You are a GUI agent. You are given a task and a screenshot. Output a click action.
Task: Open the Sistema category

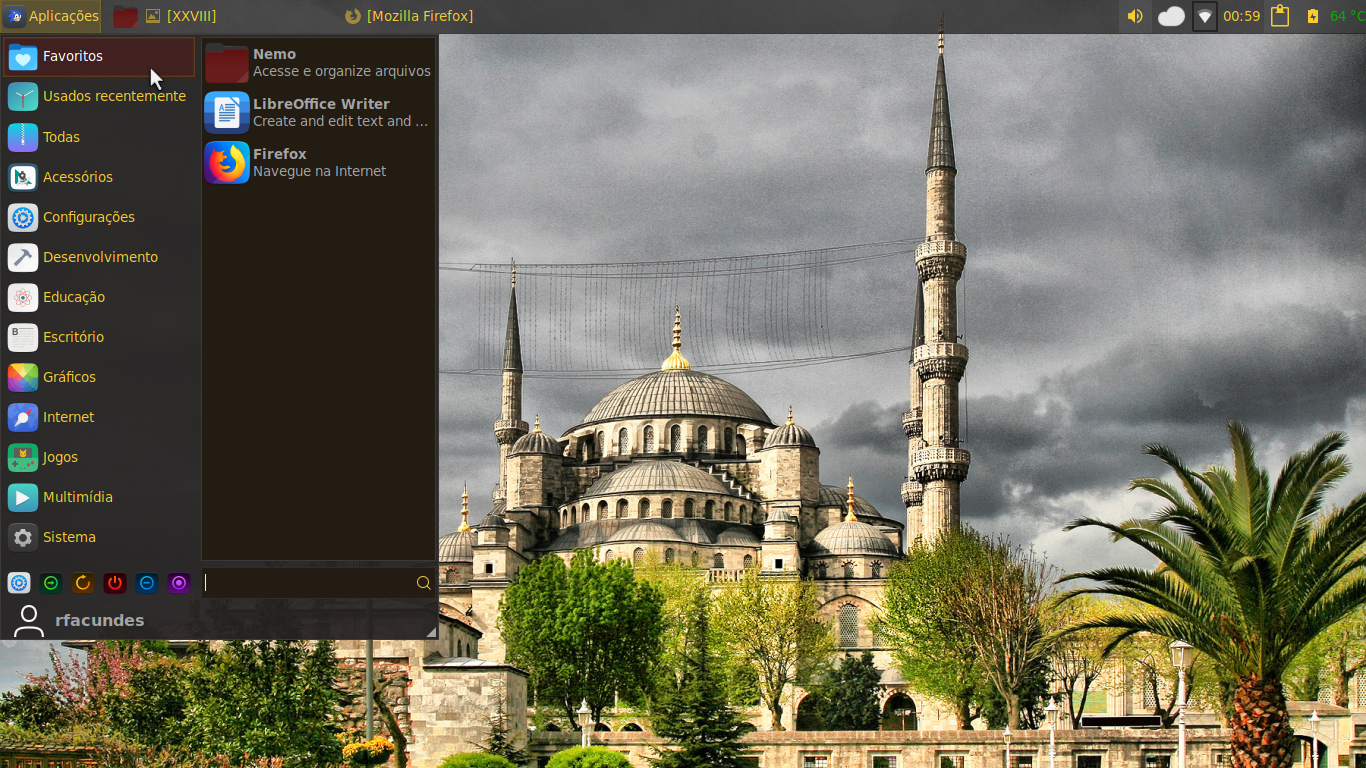tap(99, 537)
